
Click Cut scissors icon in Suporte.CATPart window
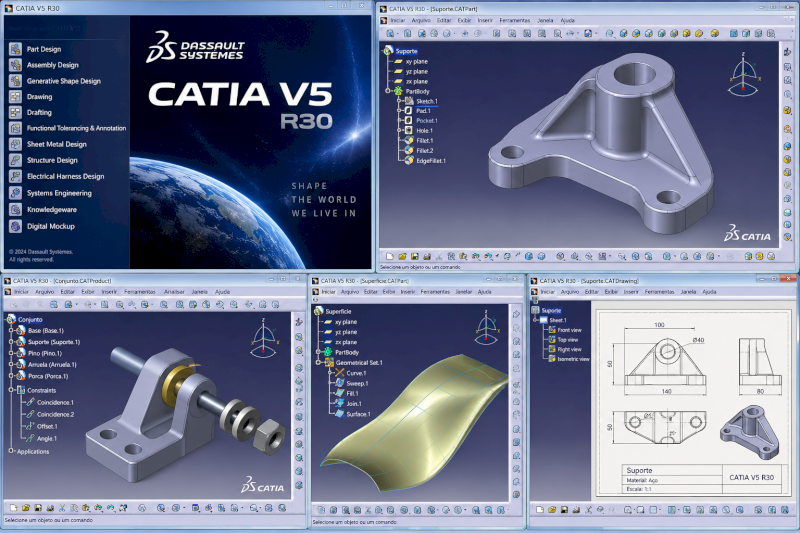439,256
